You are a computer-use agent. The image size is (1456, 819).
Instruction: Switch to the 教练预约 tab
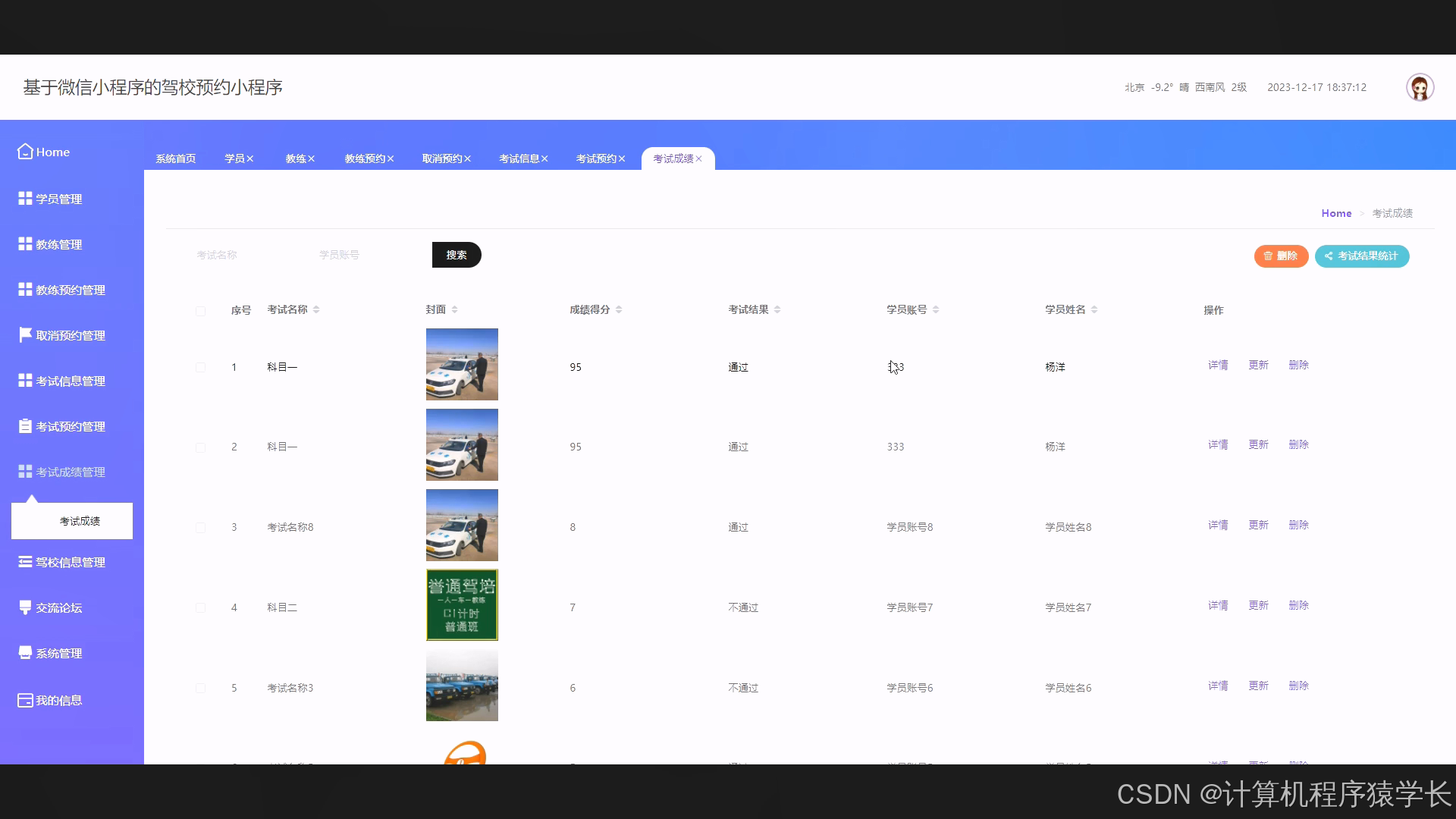tap(365, 158)
